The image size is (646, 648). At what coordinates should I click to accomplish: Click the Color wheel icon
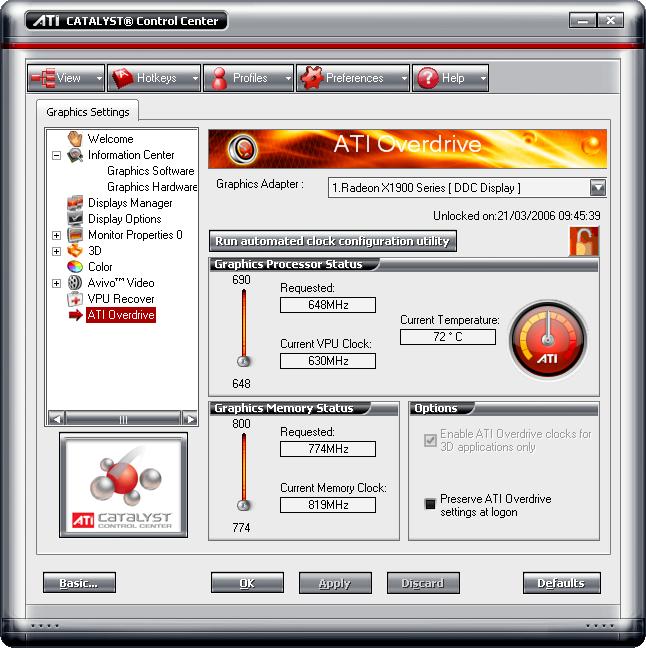click(75, 267)
